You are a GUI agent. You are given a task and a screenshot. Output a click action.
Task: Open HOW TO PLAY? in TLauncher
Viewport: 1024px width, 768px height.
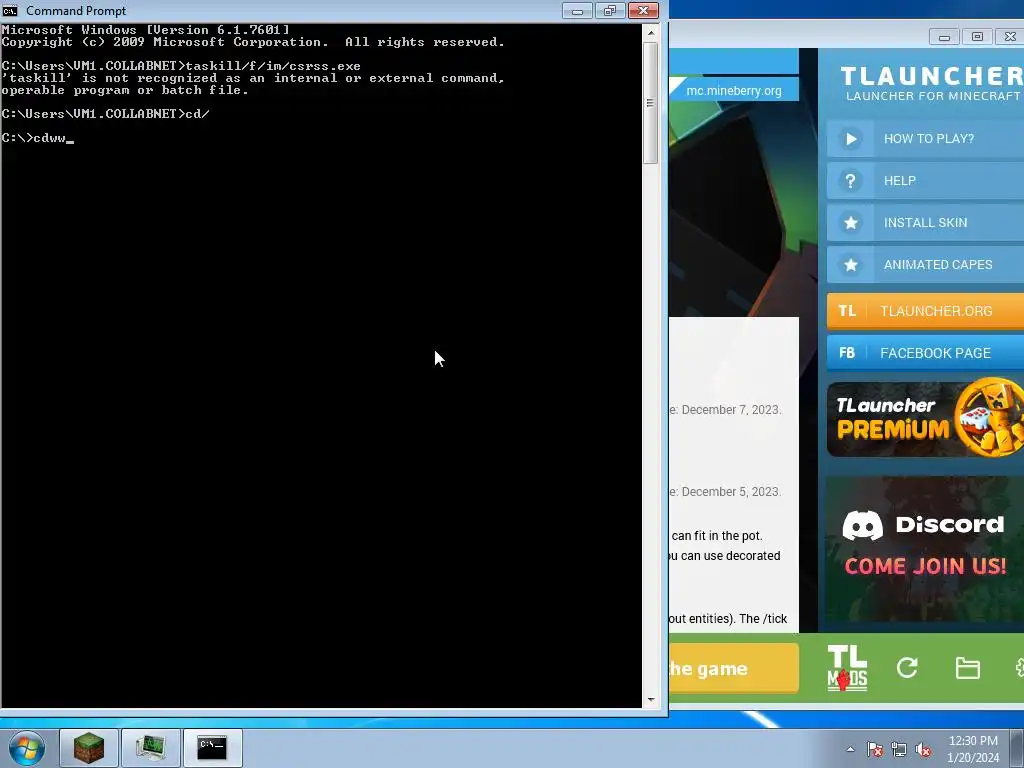pos(925,138)
